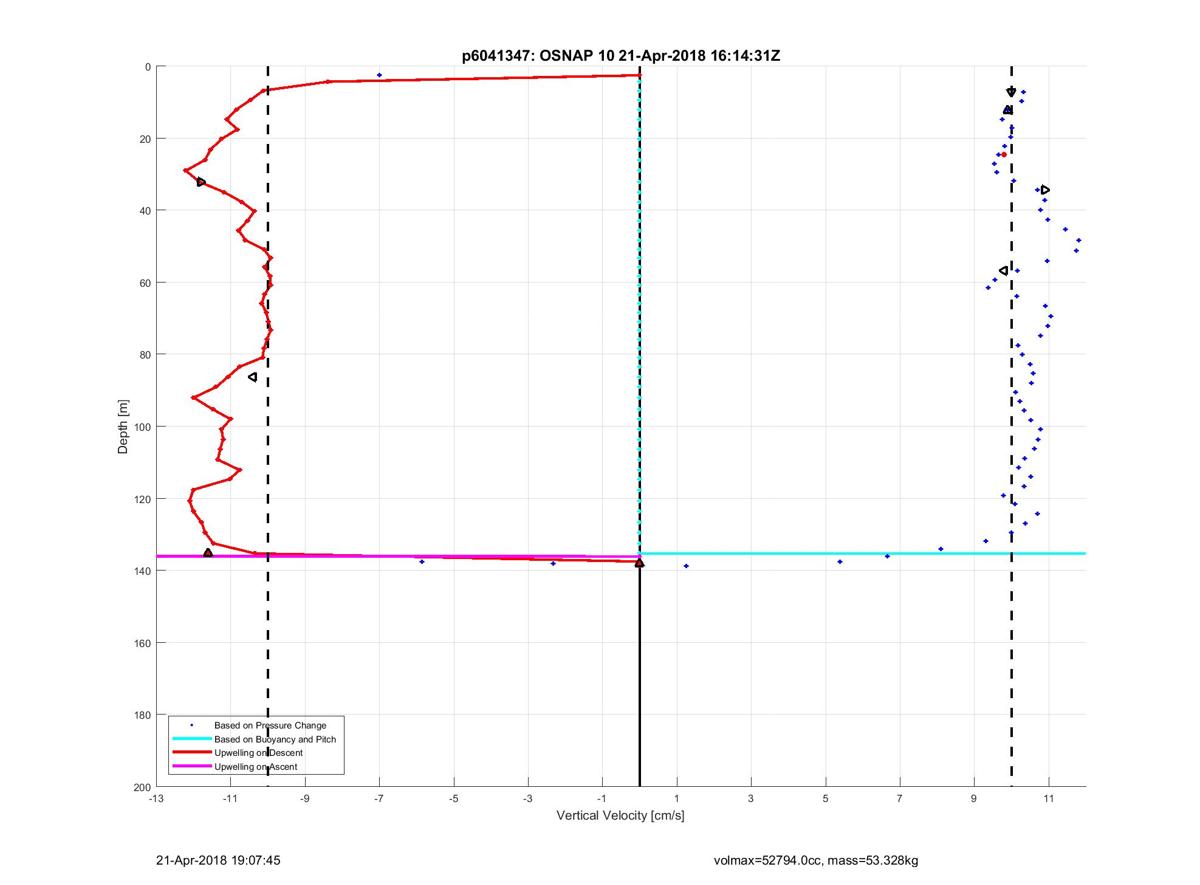Select the 'Upwelling on Descent' legend entry

point(258,752)
